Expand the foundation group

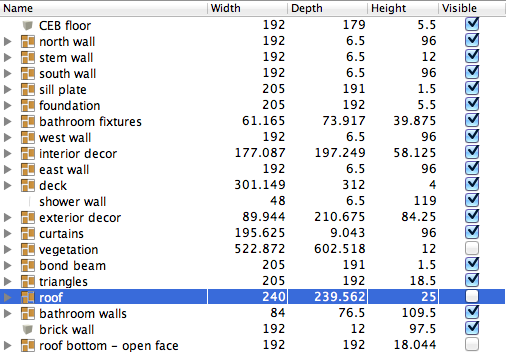(x=7, y=106)
